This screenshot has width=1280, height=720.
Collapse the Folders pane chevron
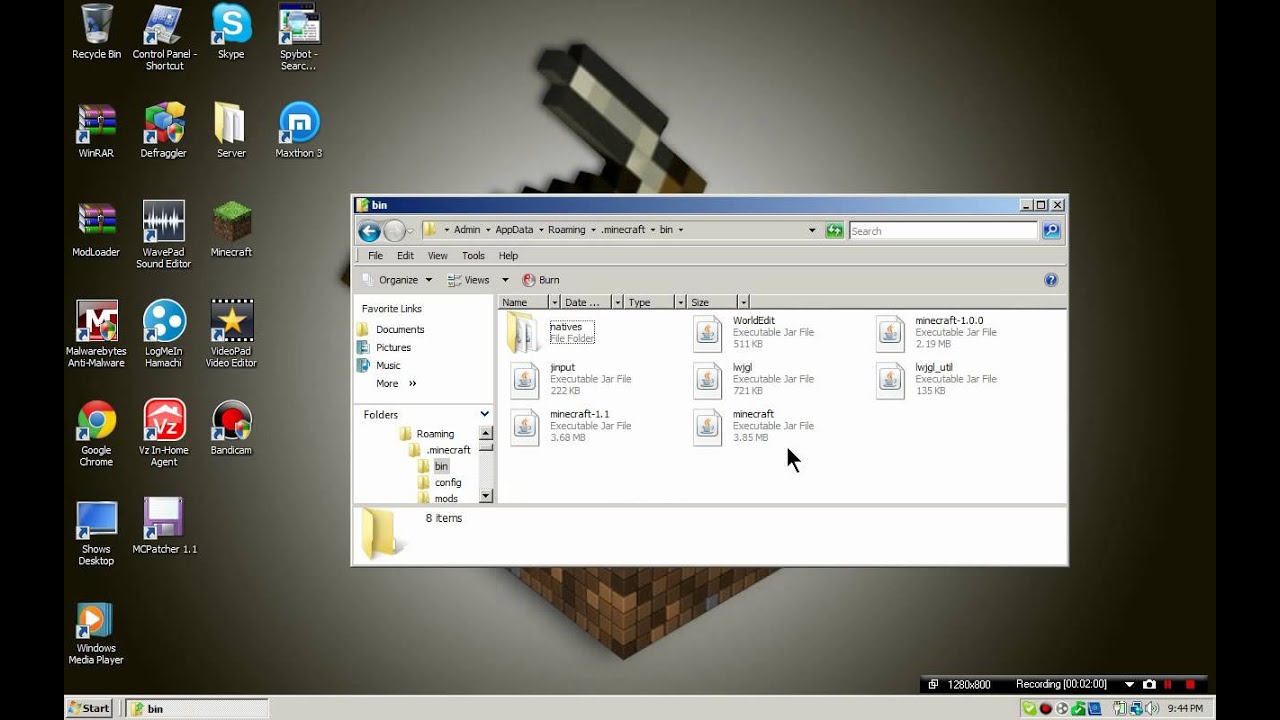click(485, 414)
